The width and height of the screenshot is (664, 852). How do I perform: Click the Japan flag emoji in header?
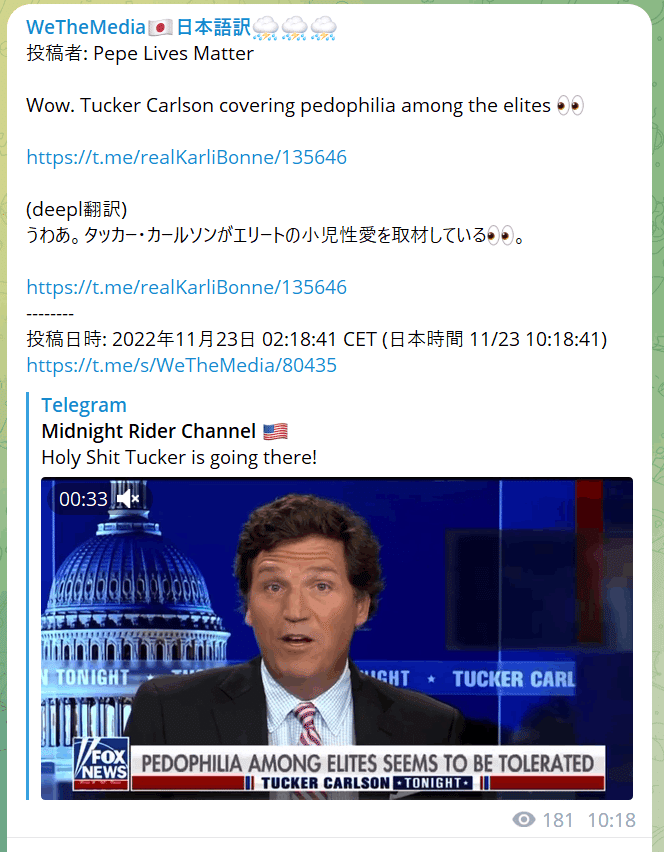[x=160, y=27]
